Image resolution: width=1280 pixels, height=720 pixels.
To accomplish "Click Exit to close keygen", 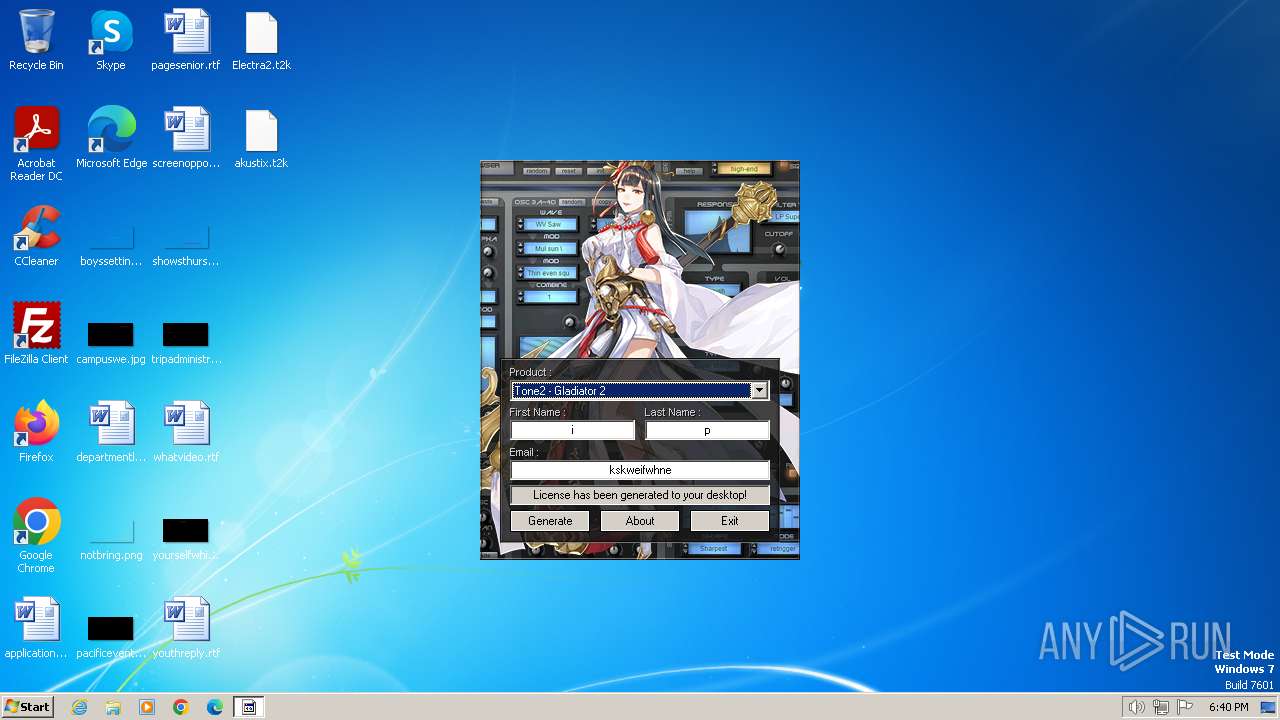I will [x=730, y=521].
